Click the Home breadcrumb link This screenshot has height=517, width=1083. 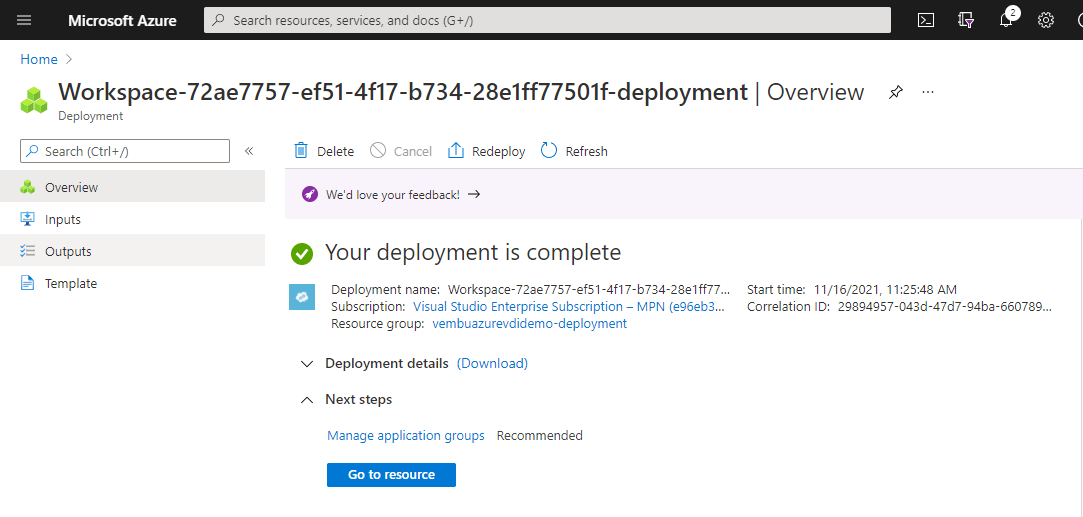39,59
